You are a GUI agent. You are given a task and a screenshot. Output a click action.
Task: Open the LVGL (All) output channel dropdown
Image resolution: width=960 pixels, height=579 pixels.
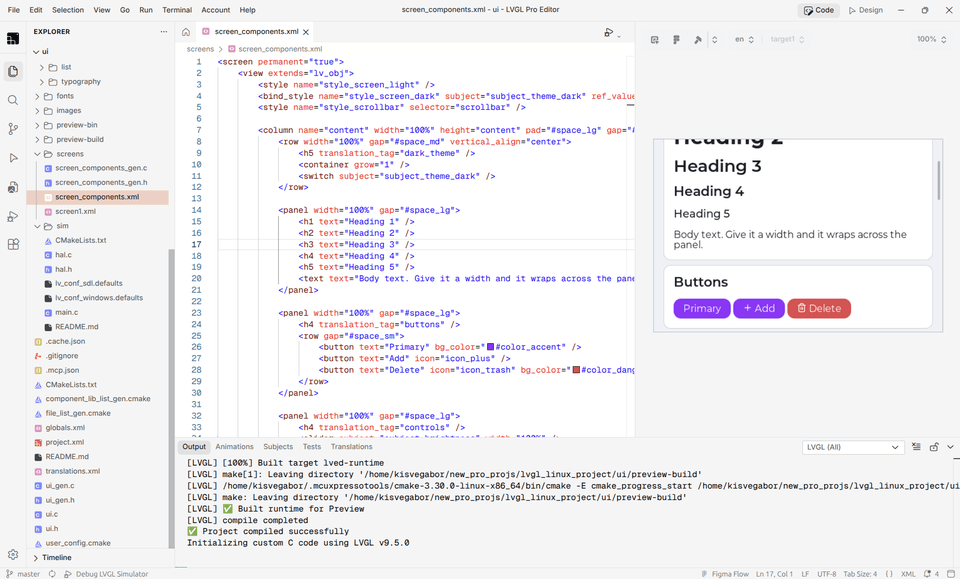pyautogui.click(x=853, y=447)
